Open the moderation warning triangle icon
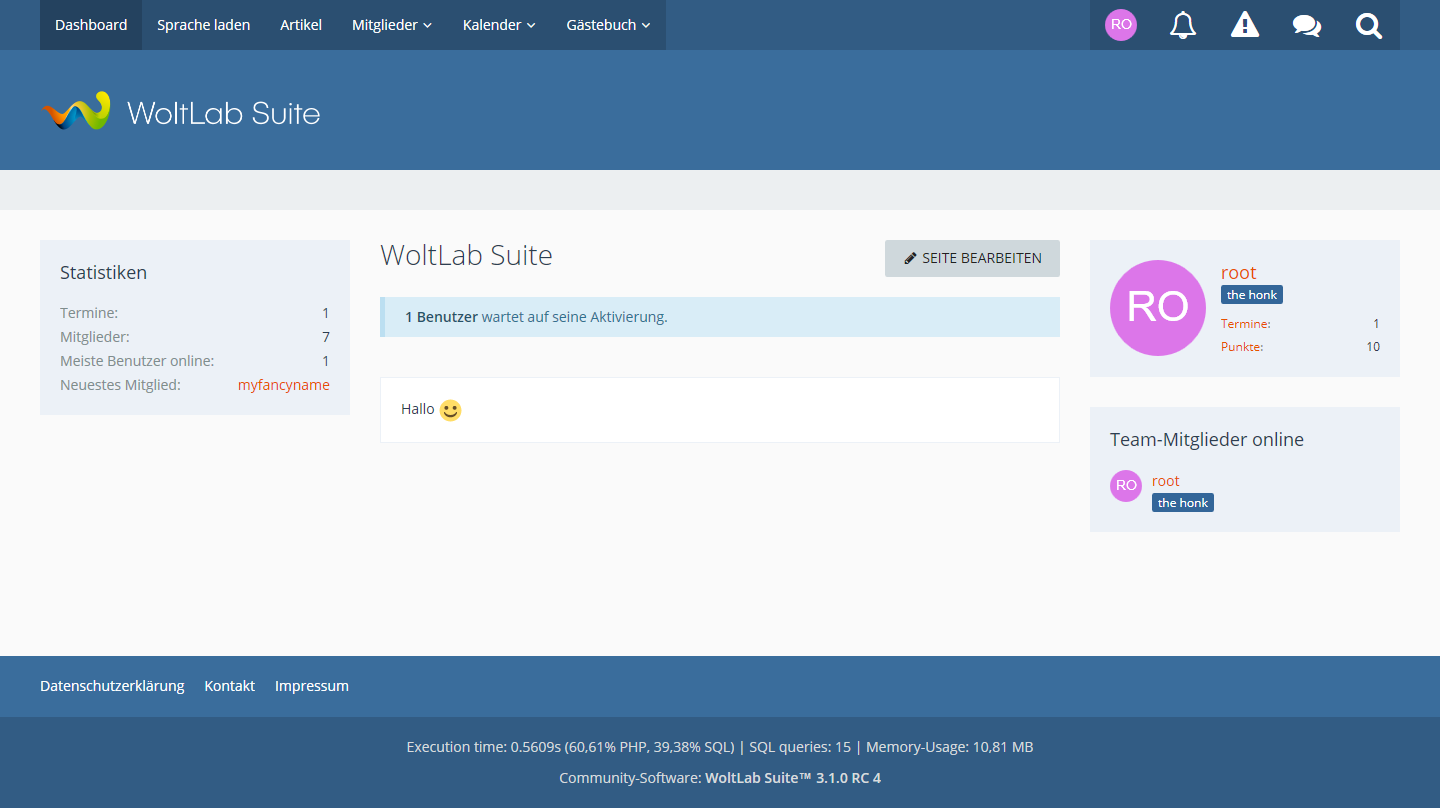 [1245, 25]
